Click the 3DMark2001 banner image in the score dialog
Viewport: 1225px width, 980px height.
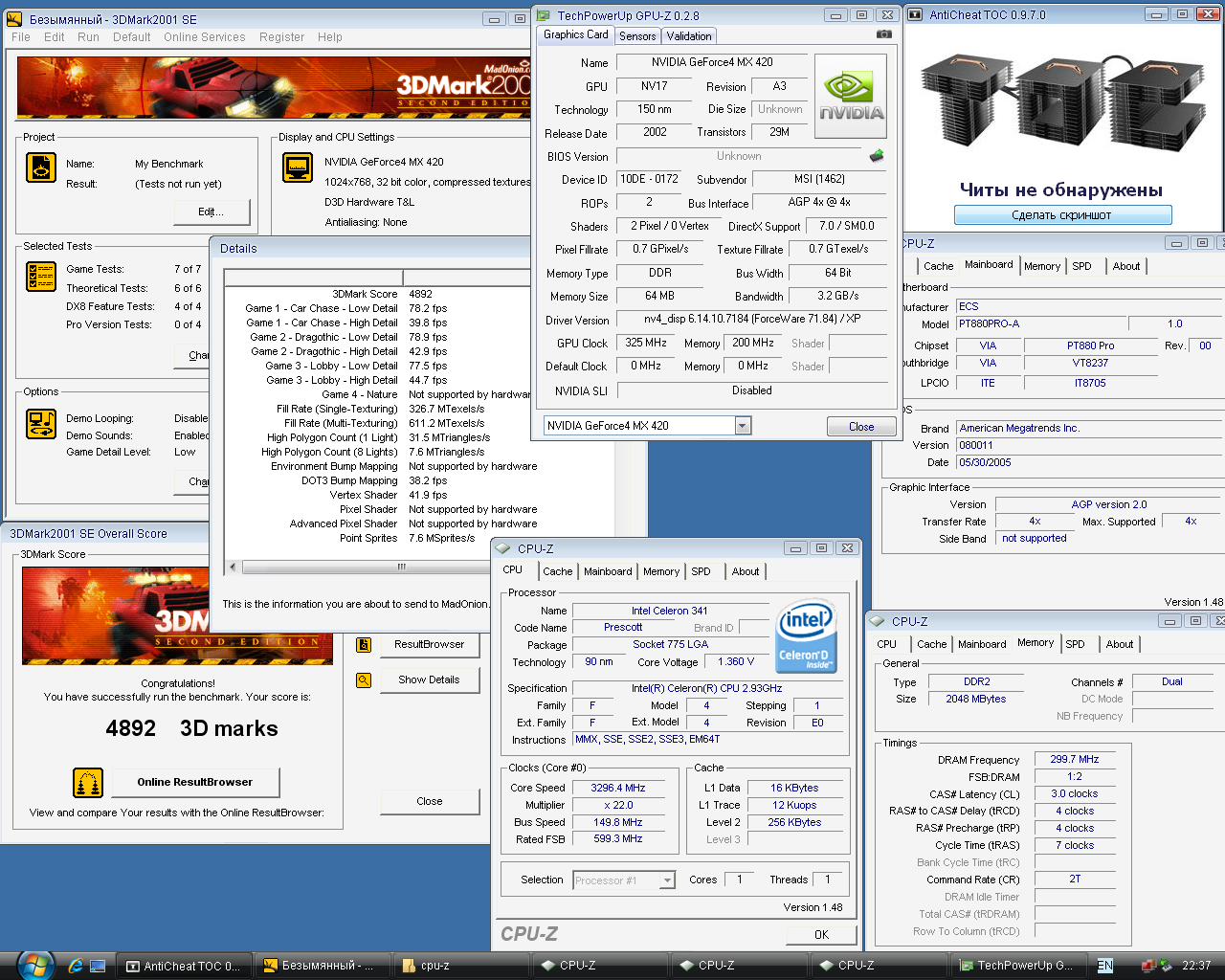tap(177, 615)
